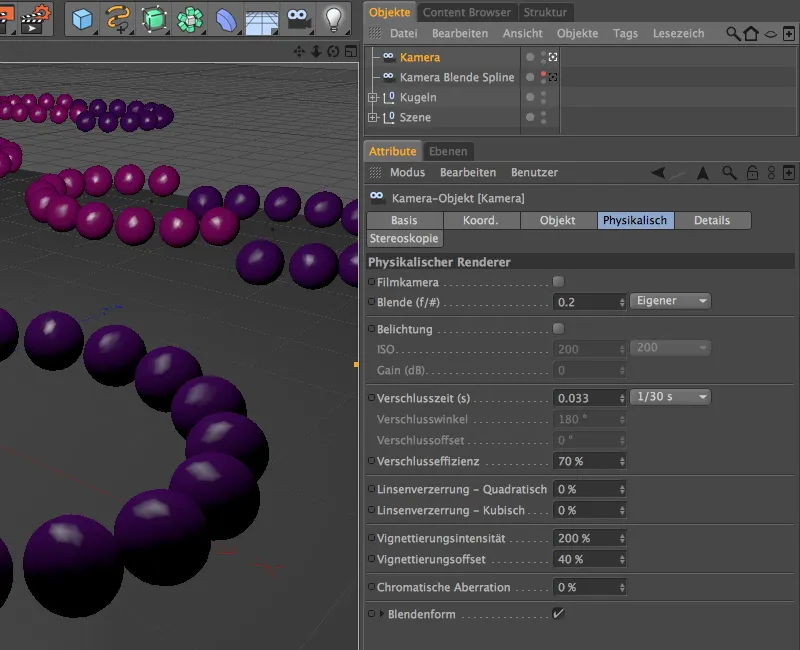Open the blue Bend deformer tool
Image resolution: width=800 pixels, height=650 pixels.
pyautogui.click(x=226, y=19)
